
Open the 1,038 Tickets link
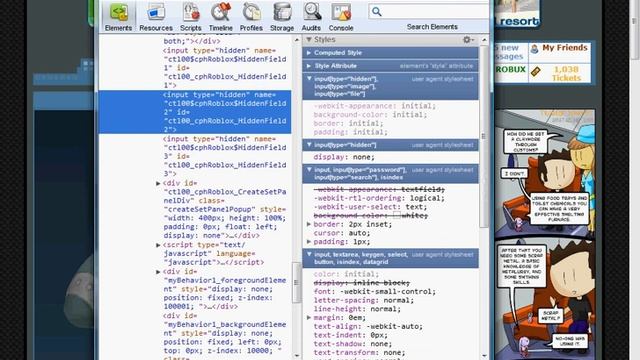[566, 73]
